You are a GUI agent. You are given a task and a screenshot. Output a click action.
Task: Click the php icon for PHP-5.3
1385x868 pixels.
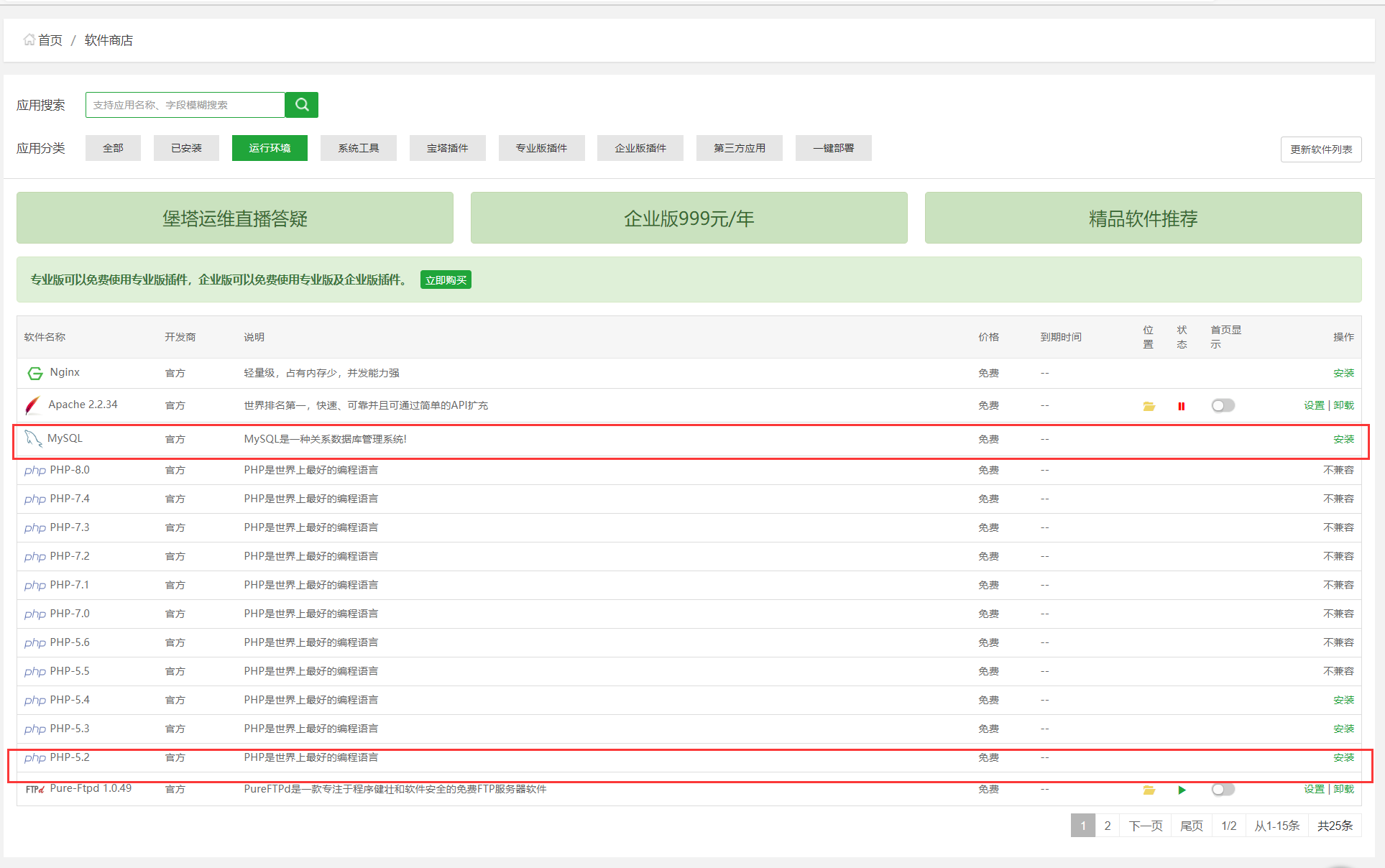pos(34,729)
